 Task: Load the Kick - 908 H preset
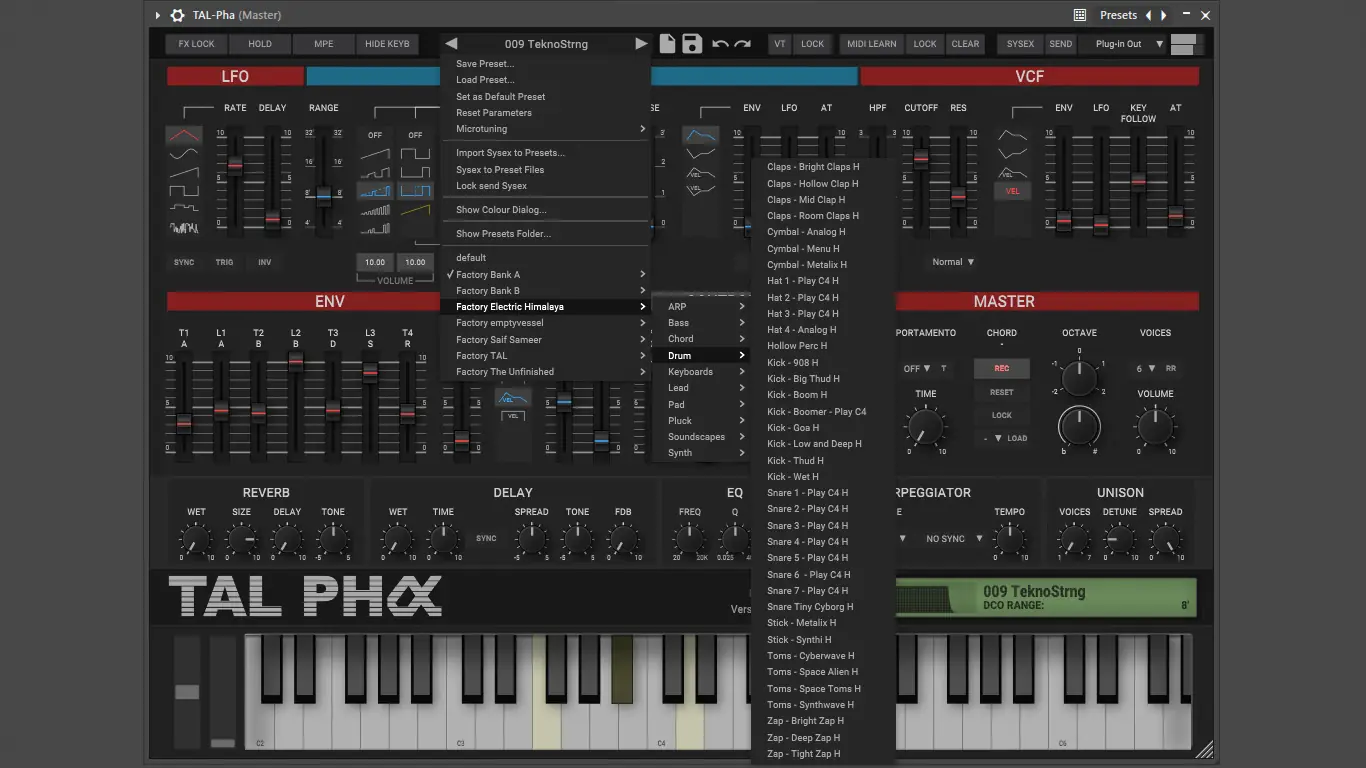point(823,363)
